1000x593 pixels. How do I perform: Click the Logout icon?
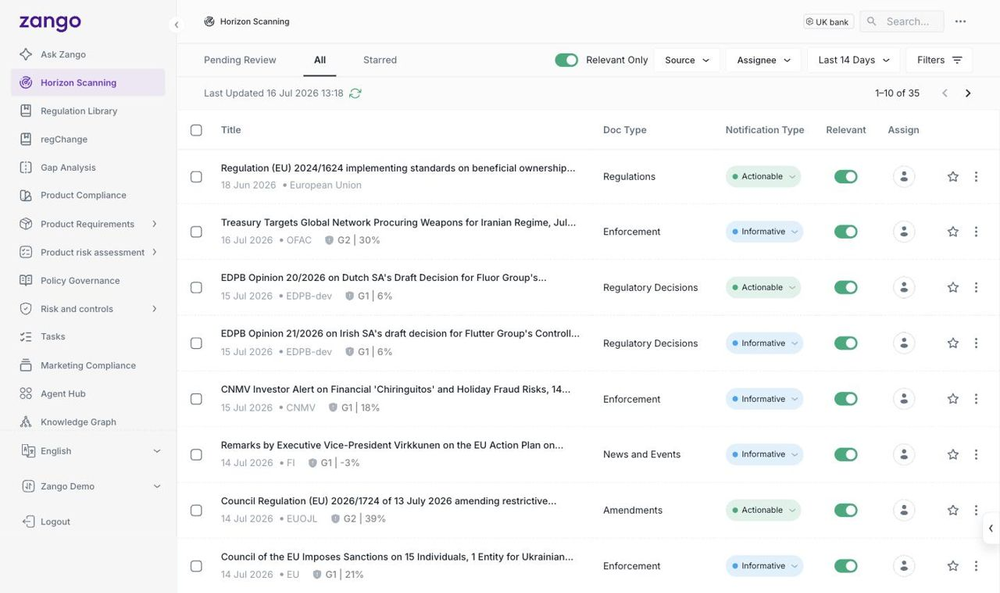28,522
